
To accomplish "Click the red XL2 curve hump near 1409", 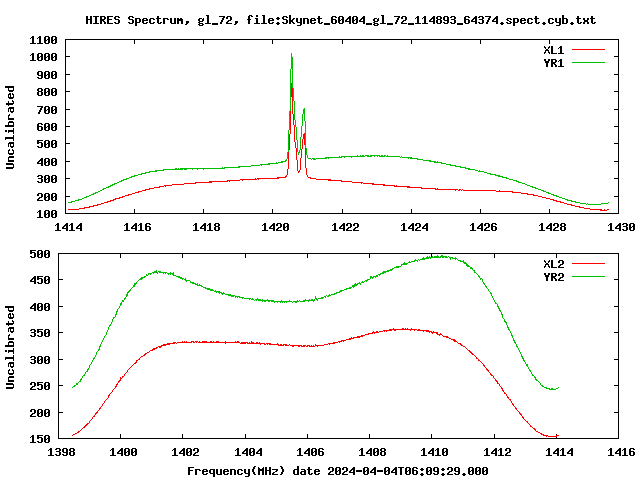I will [404, 329].
